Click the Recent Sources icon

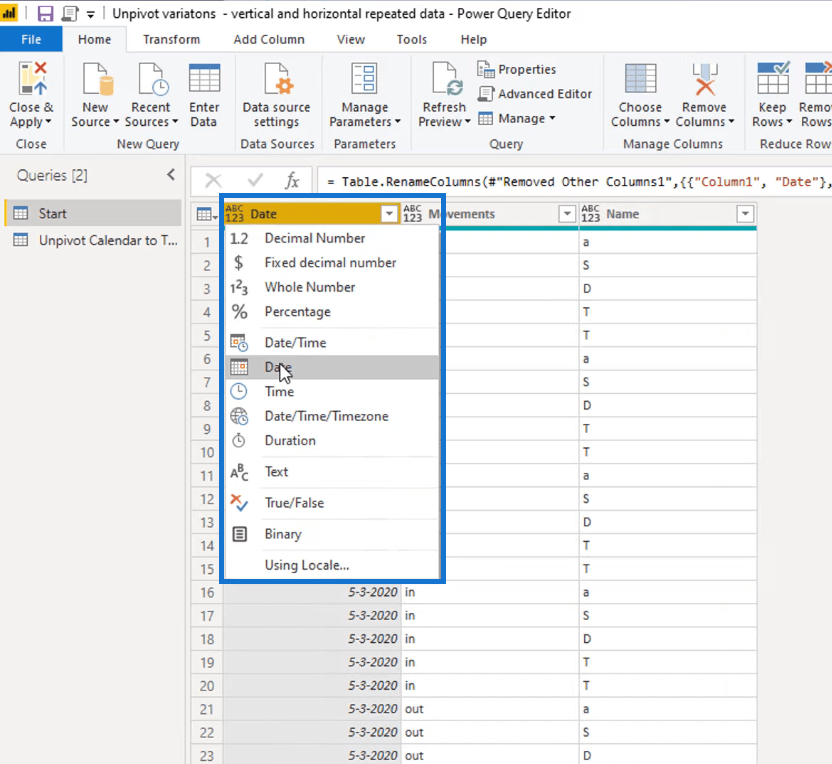153,79
